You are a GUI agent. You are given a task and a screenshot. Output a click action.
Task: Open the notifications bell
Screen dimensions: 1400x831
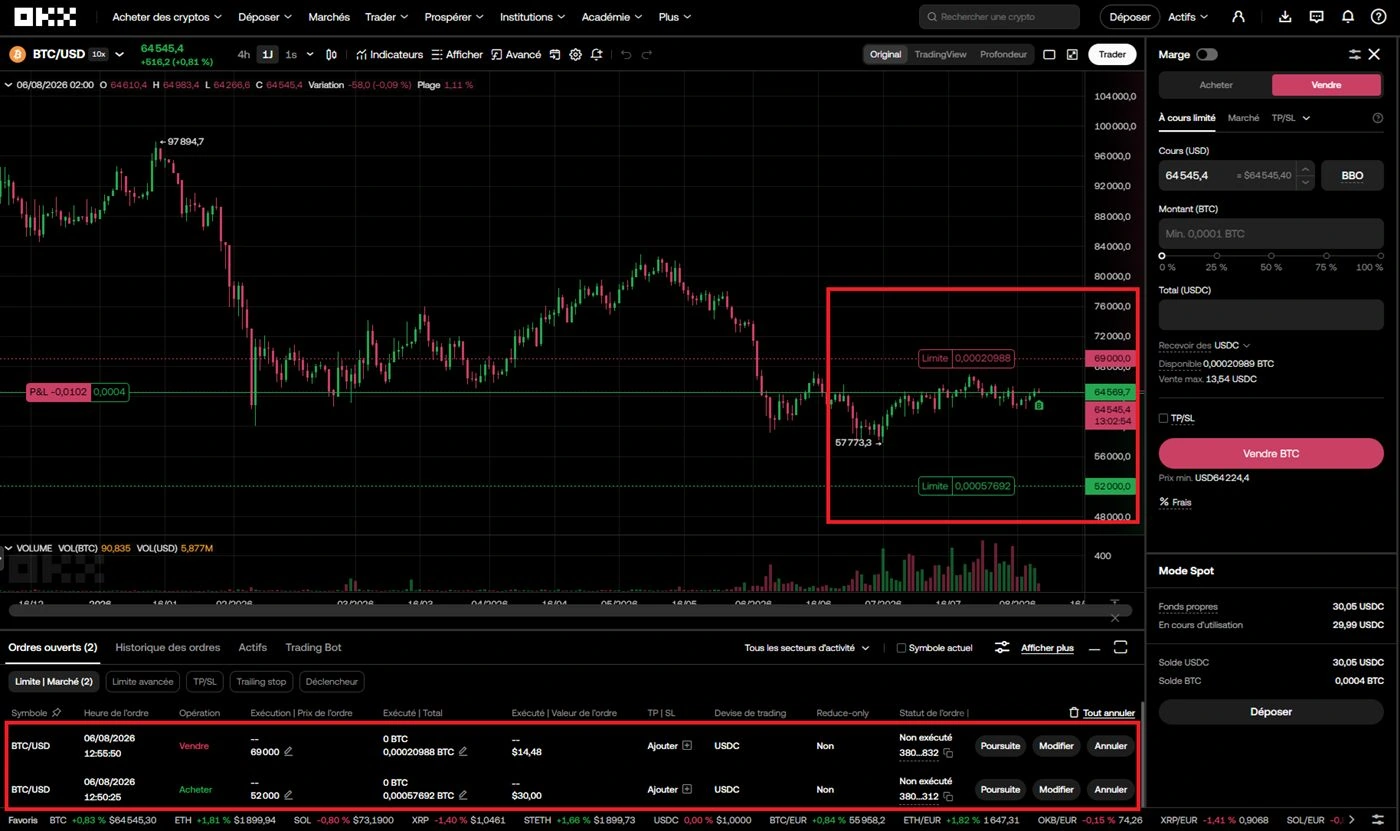(1348, 17)
